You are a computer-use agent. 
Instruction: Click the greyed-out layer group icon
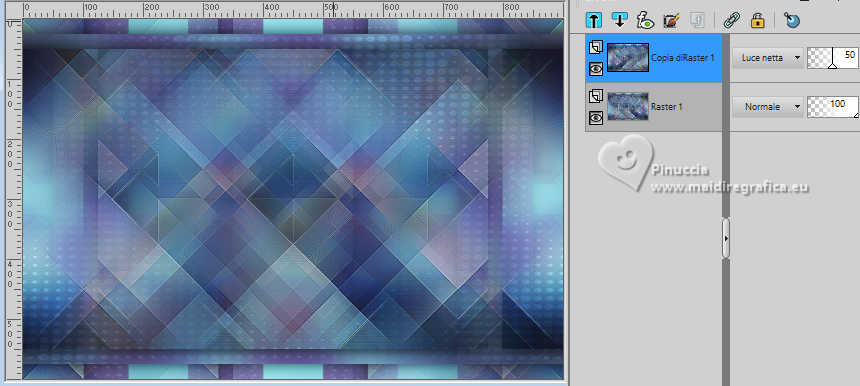point(697,21)
